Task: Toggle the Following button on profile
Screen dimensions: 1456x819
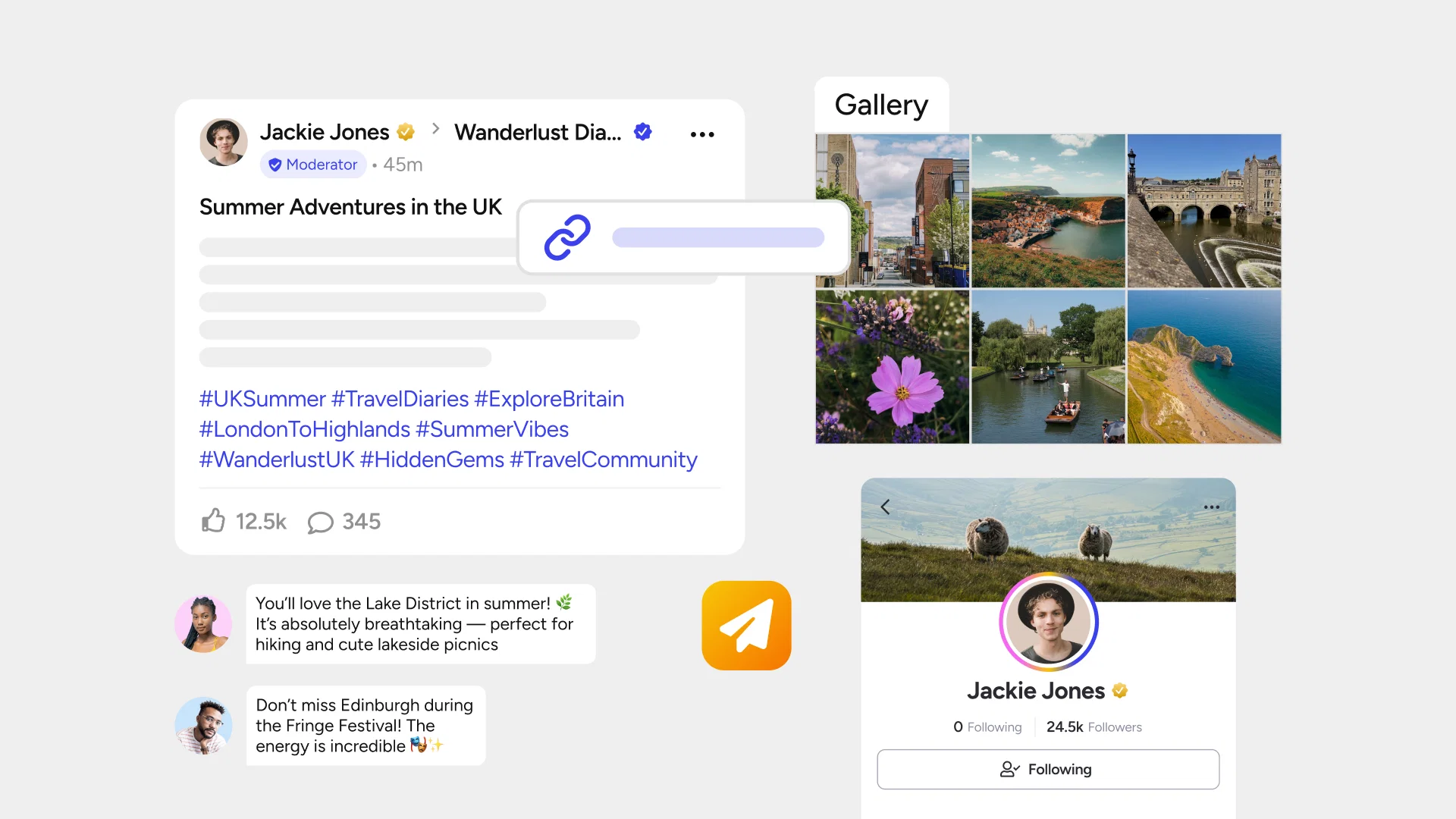Action: pos(1048,769)
